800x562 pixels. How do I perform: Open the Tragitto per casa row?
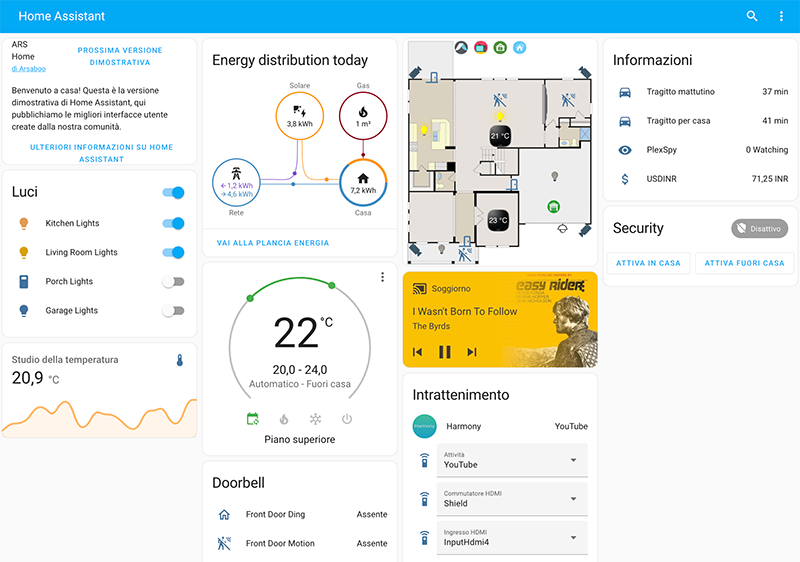(x=701, y=121)
